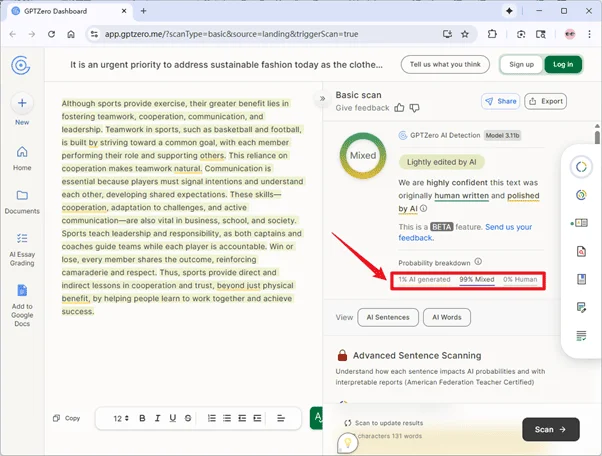Apply numbered list formatting

(212, 418)
